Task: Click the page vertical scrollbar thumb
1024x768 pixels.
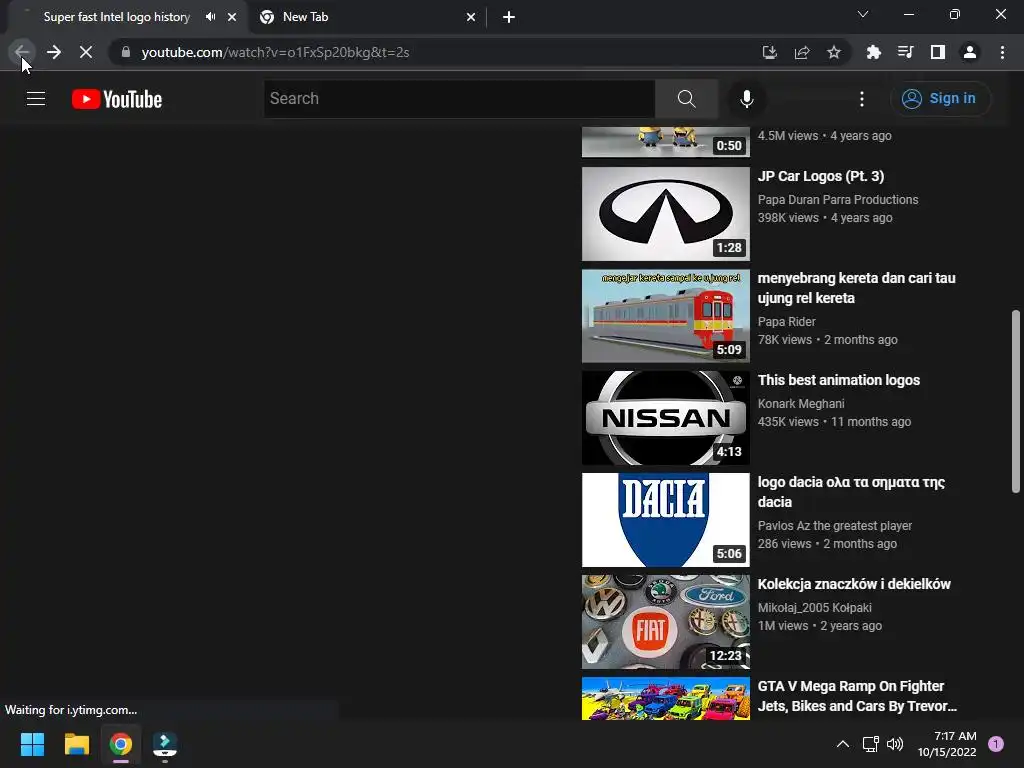Action: click(1016, 402)
